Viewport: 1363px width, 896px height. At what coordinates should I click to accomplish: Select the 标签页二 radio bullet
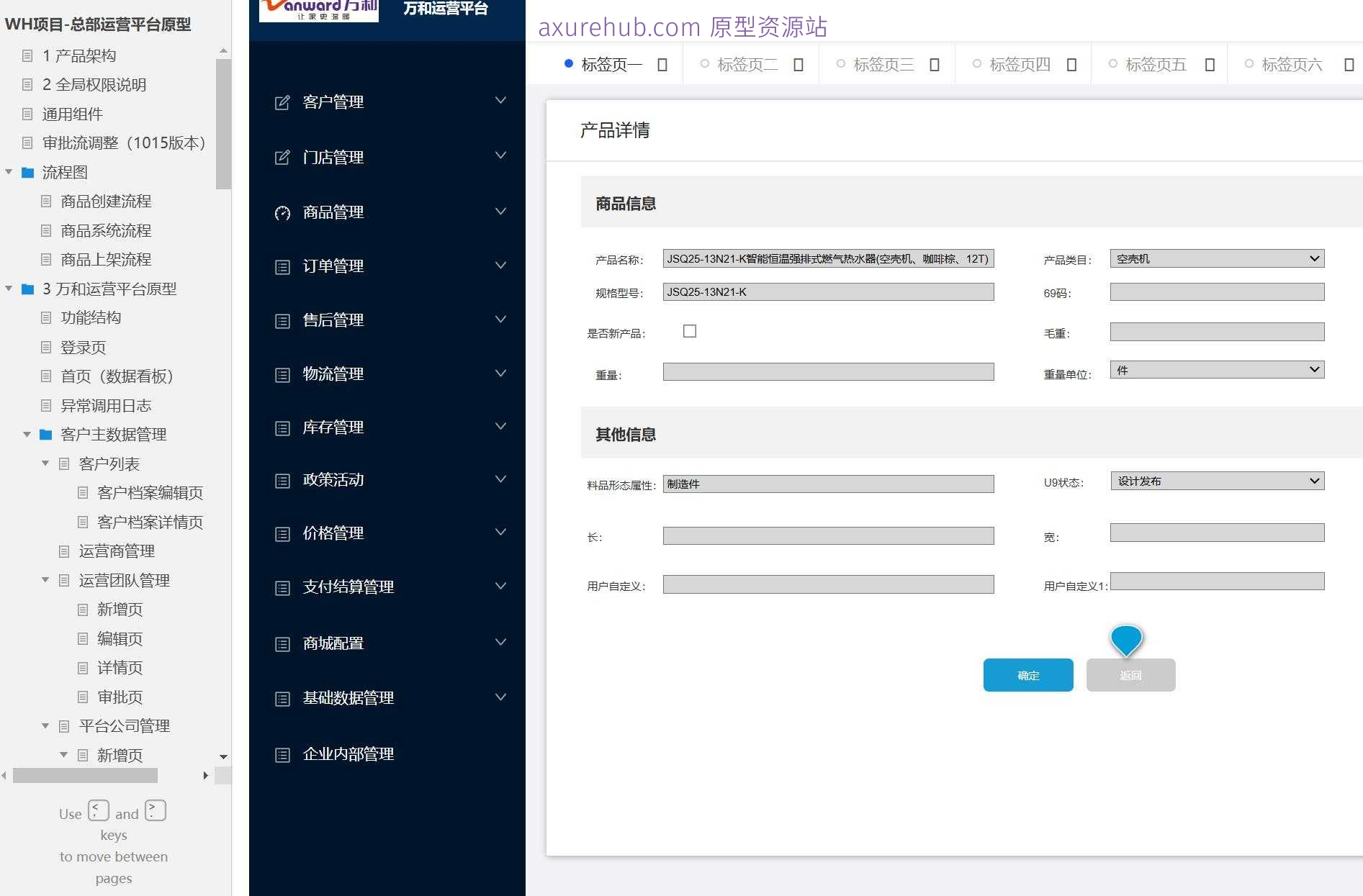[703, 62]
